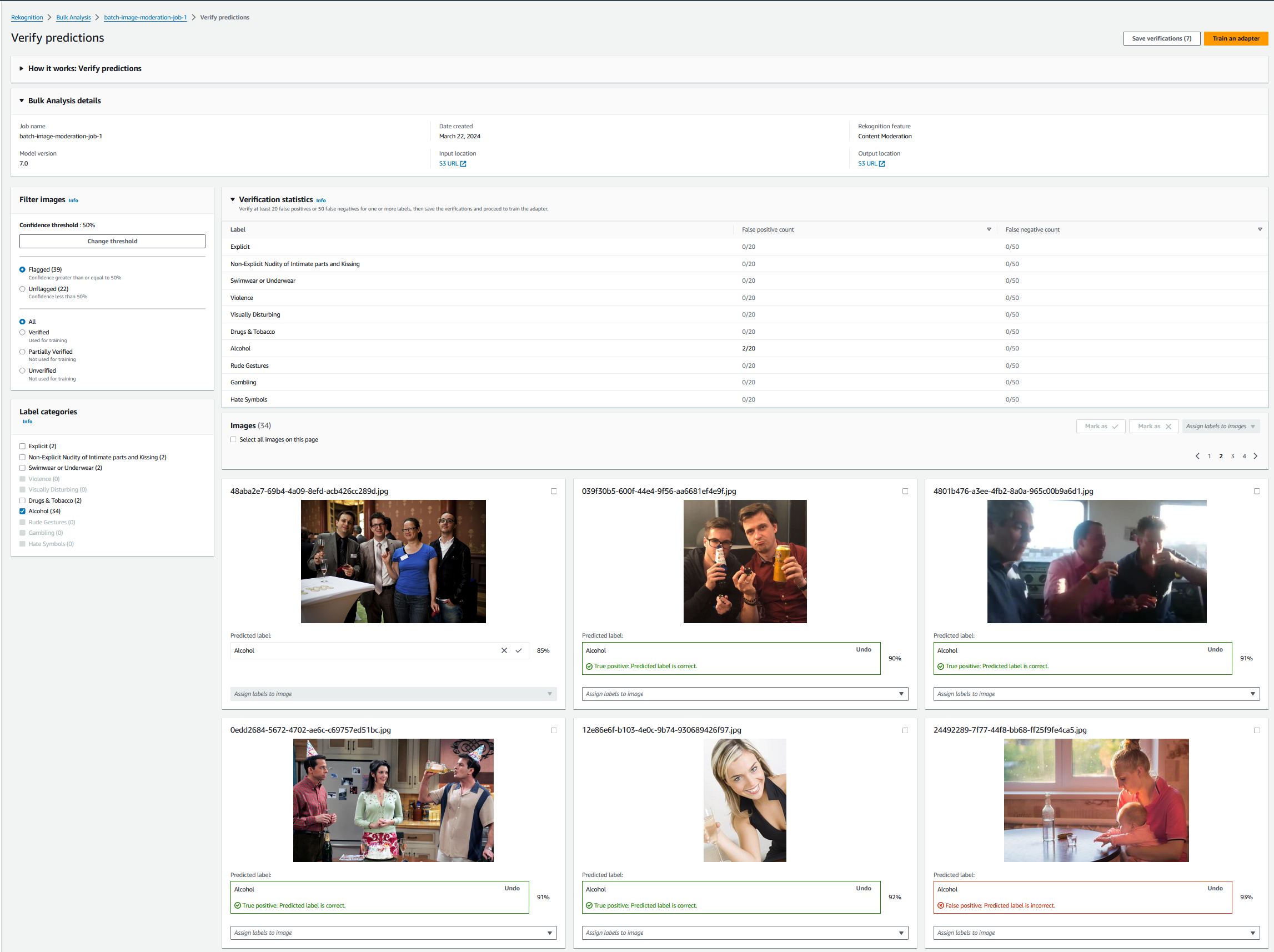This screenshot has width=1274, height=952.
Task: Go to page 3 of images
Action: point(1232,456)
